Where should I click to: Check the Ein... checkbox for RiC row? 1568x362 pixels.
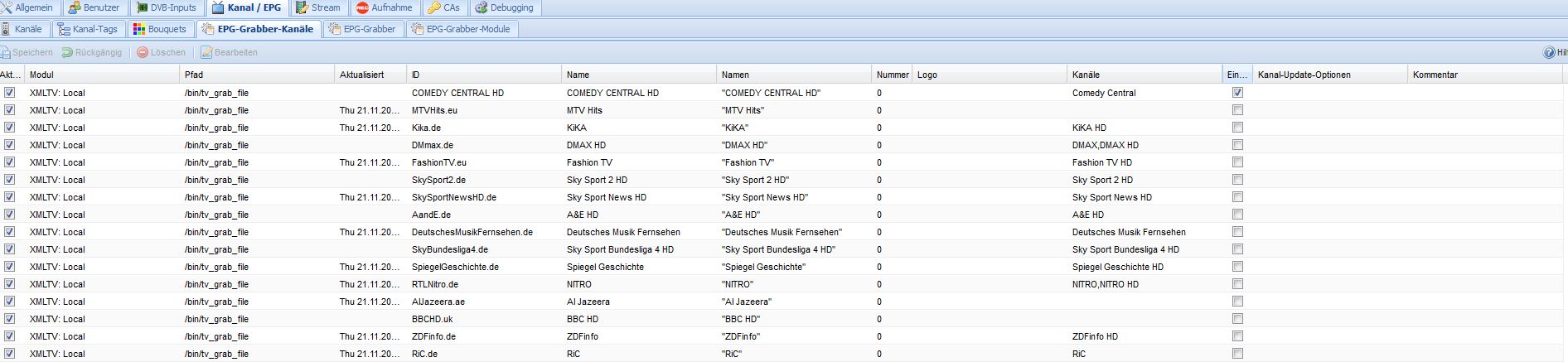pyautogui.click(x=1237, y=354)
